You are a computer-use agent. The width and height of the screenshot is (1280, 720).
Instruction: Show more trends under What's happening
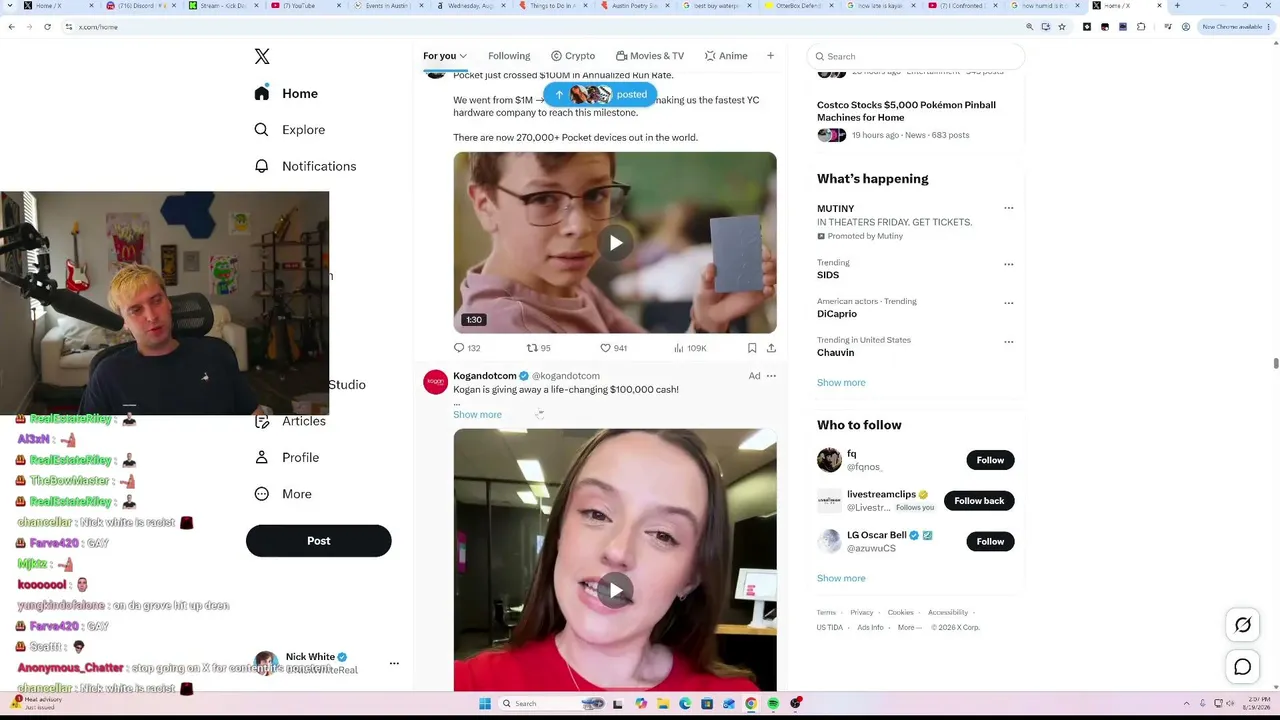841,383
